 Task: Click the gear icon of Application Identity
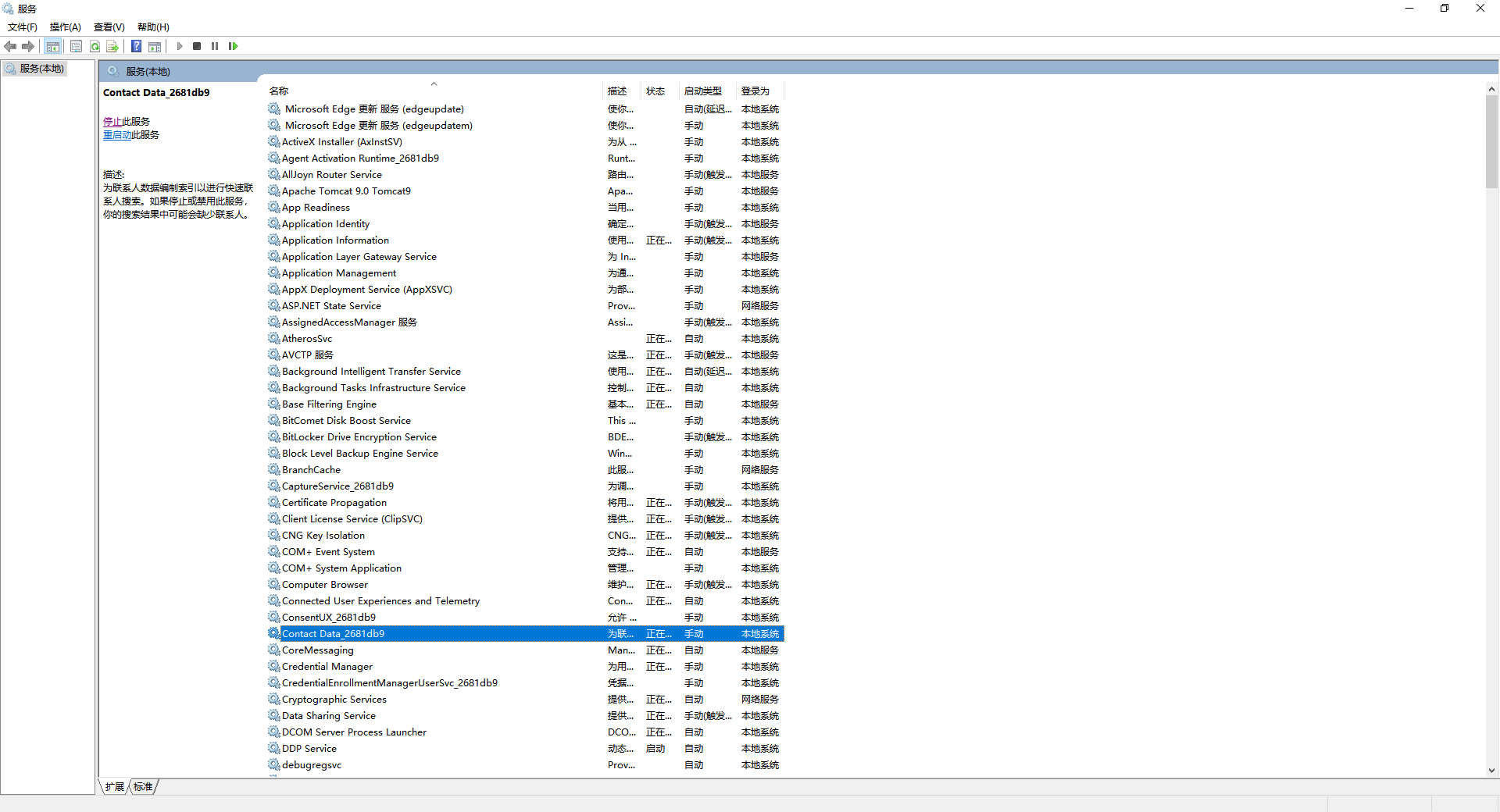[x=274, y=223]
